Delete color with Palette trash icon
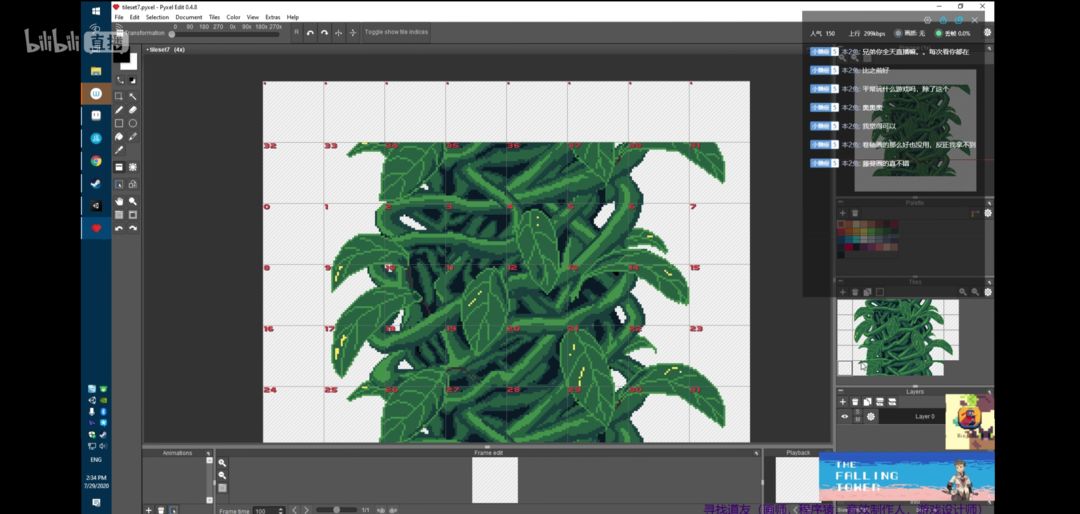The width and height of the screenshot is (1080, 514). point(855,213)
